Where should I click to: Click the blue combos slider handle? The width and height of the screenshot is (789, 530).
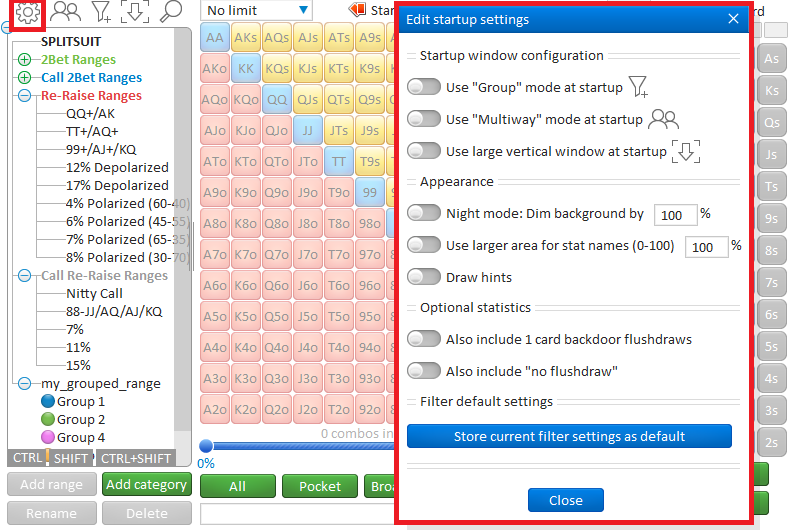point(206,446)
